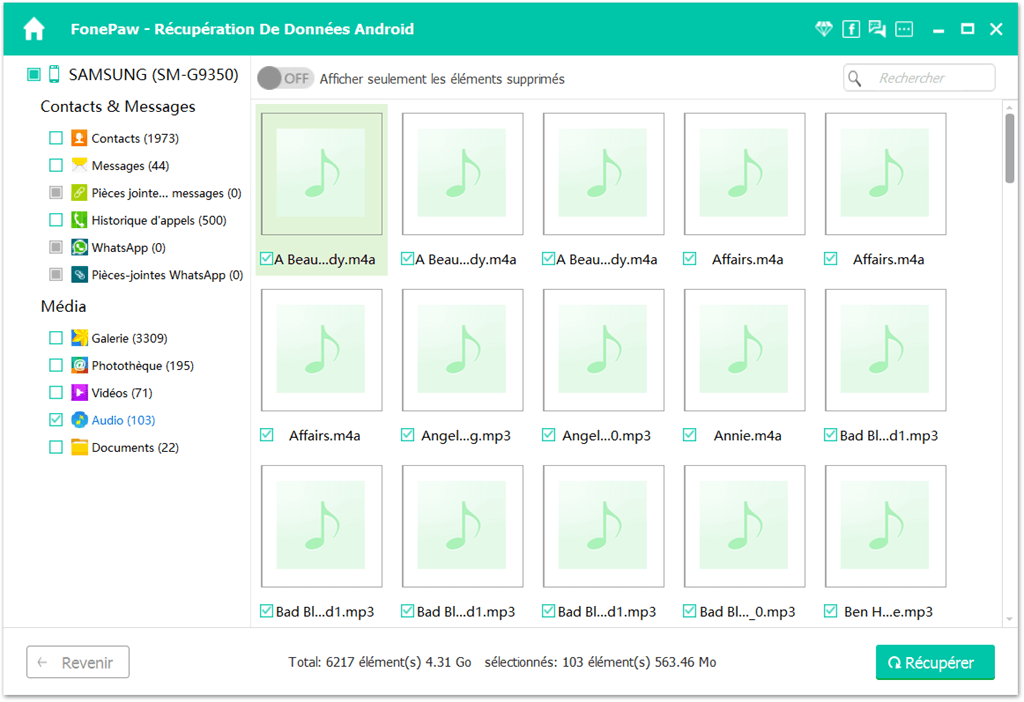Click the search magnifier icon
The width and height of the screenshot is (1024, 702).
coord(855,78)
